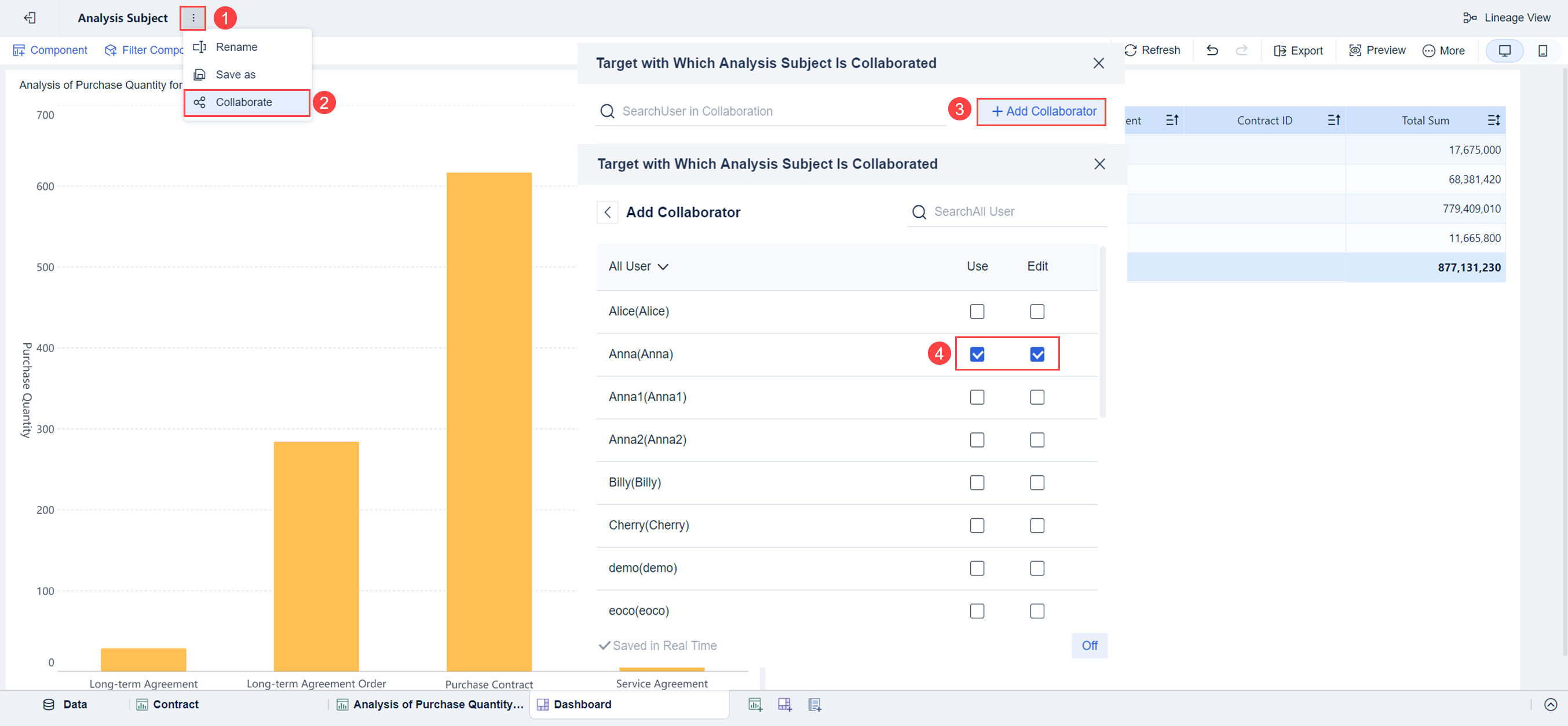Turn off Saved in Real Time
This screenshot has height=726, width=1568.
[x=1089, y=646]
